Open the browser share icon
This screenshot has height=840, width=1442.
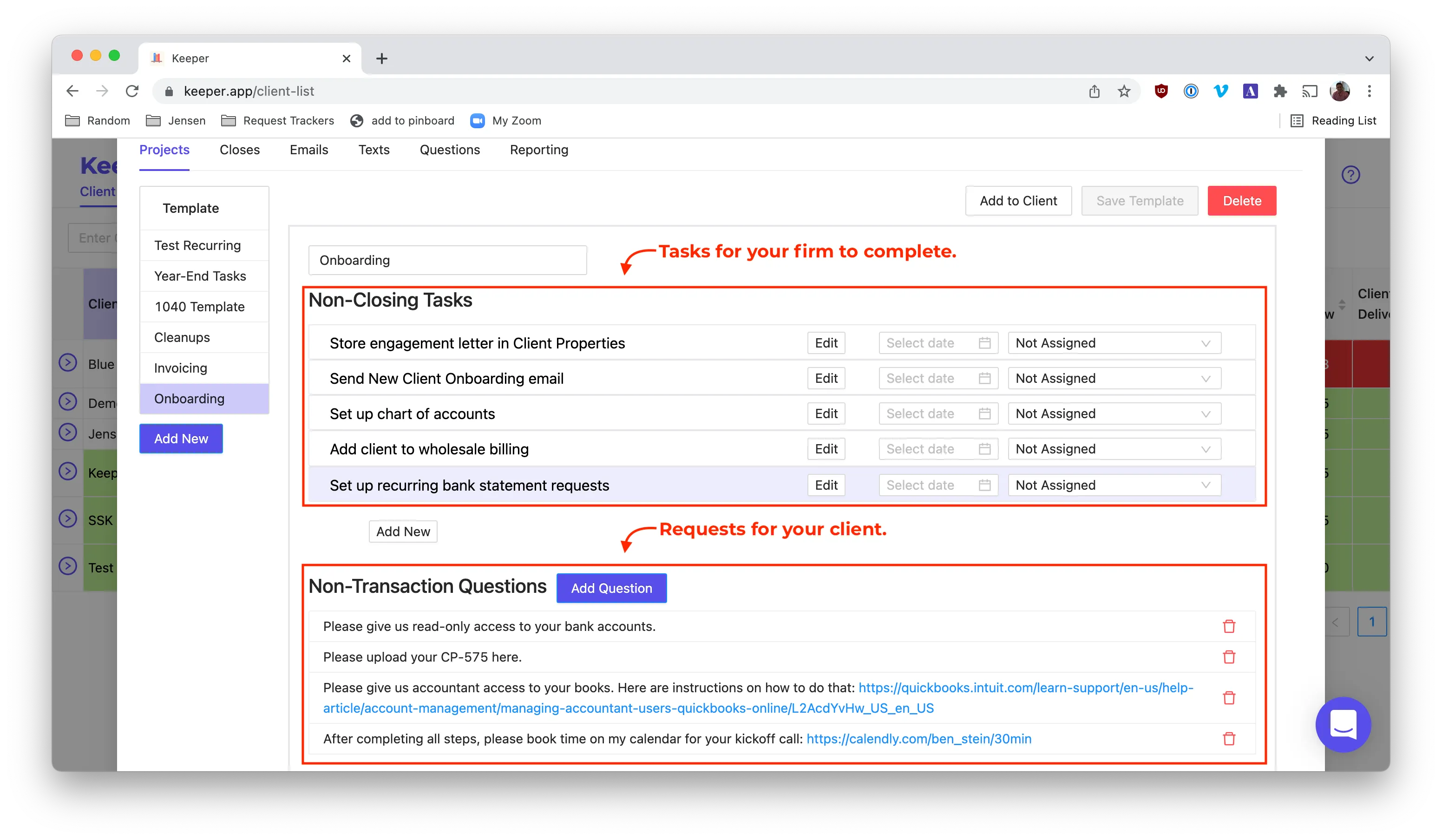pyautogui.click(x=1094, y=91)
